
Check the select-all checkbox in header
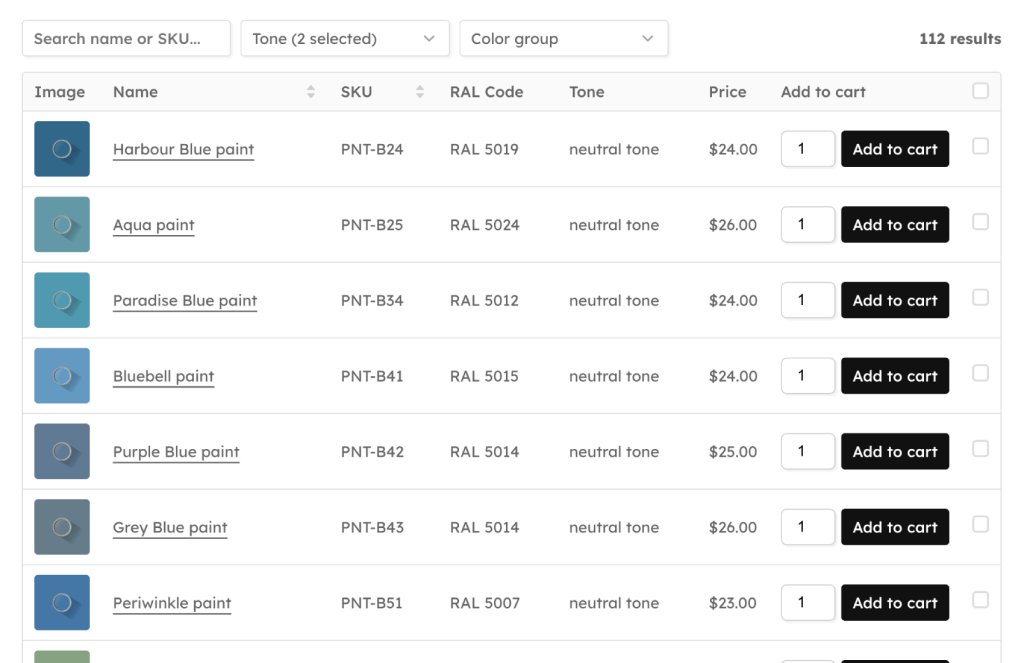(980, 89)
